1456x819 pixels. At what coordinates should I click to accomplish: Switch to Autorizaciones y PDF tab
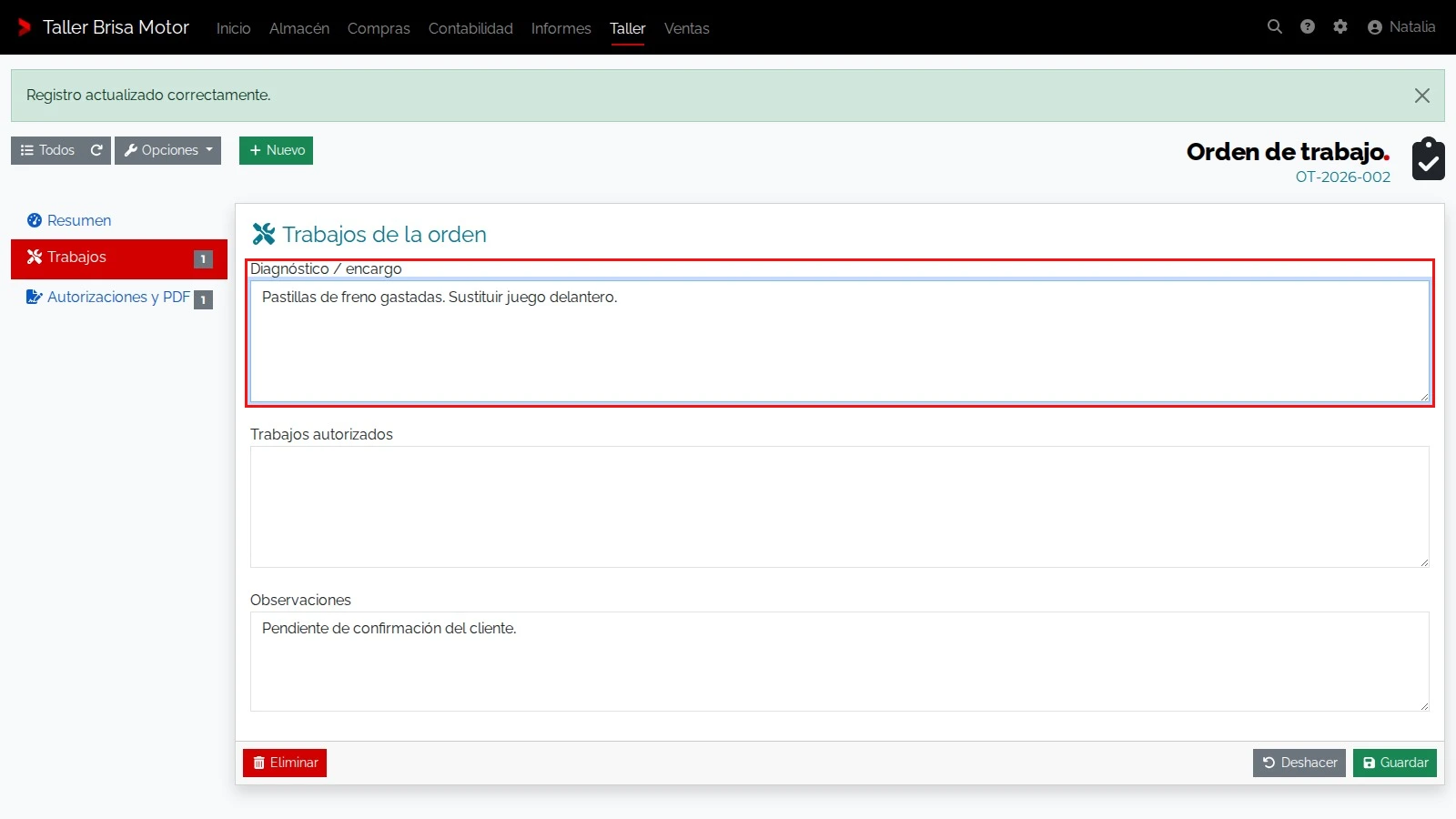tap(119, 298)
